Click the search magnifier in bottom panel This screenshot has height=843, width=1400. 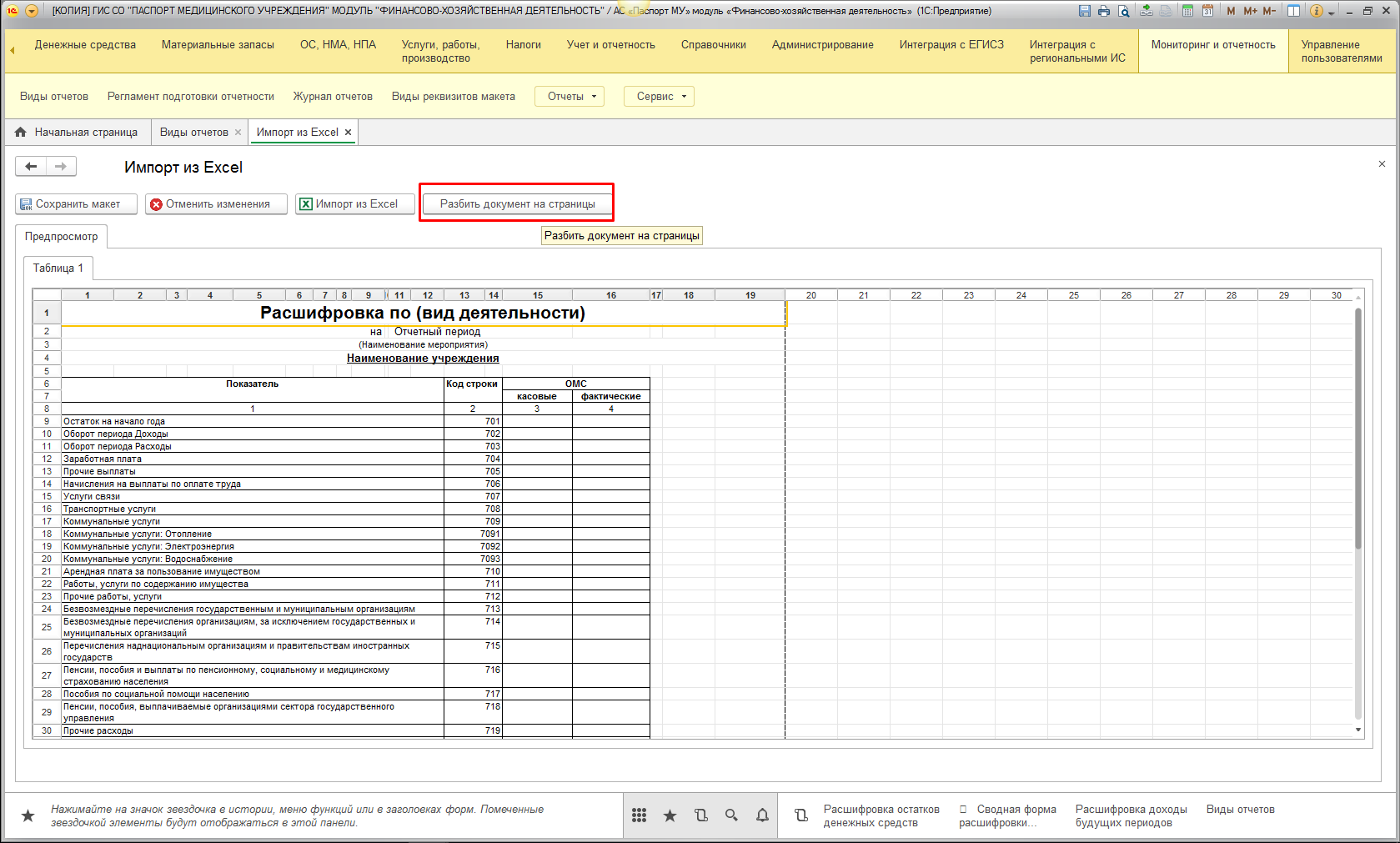tap(731, 815)
